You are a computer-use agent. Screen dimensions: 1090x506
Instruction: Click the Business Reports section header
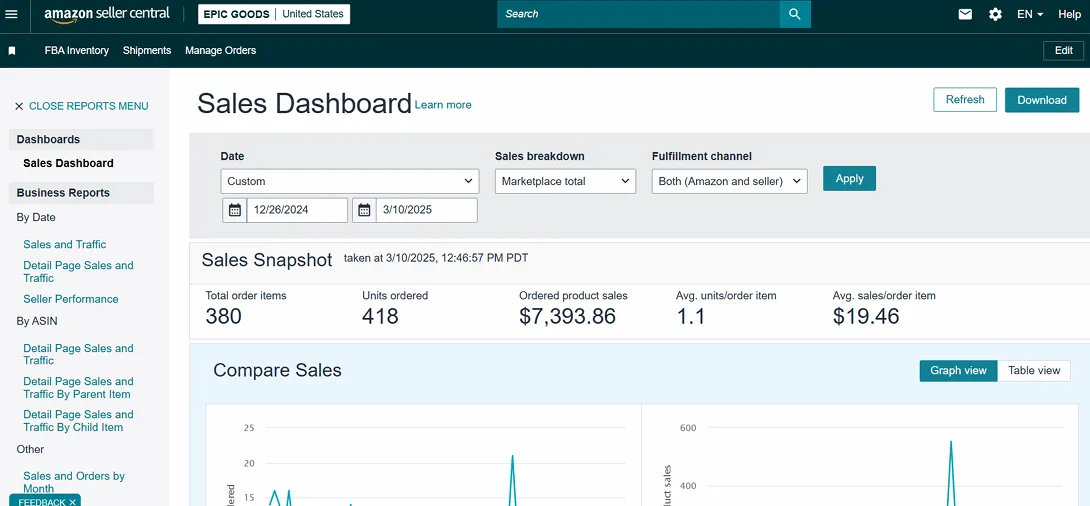[x=81, y=193]
